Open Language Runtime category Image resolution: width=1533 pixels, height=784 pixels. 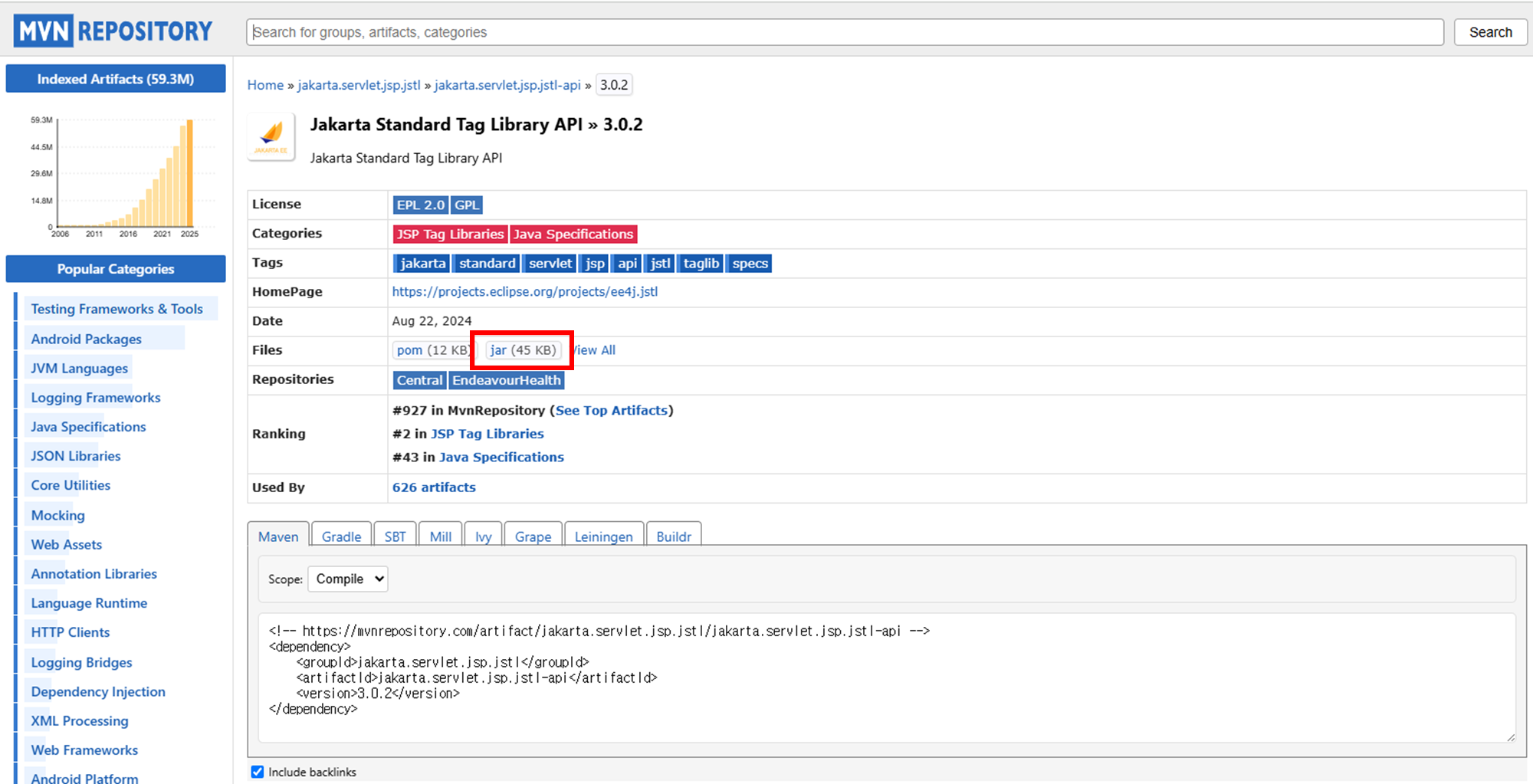pos(89,603)
